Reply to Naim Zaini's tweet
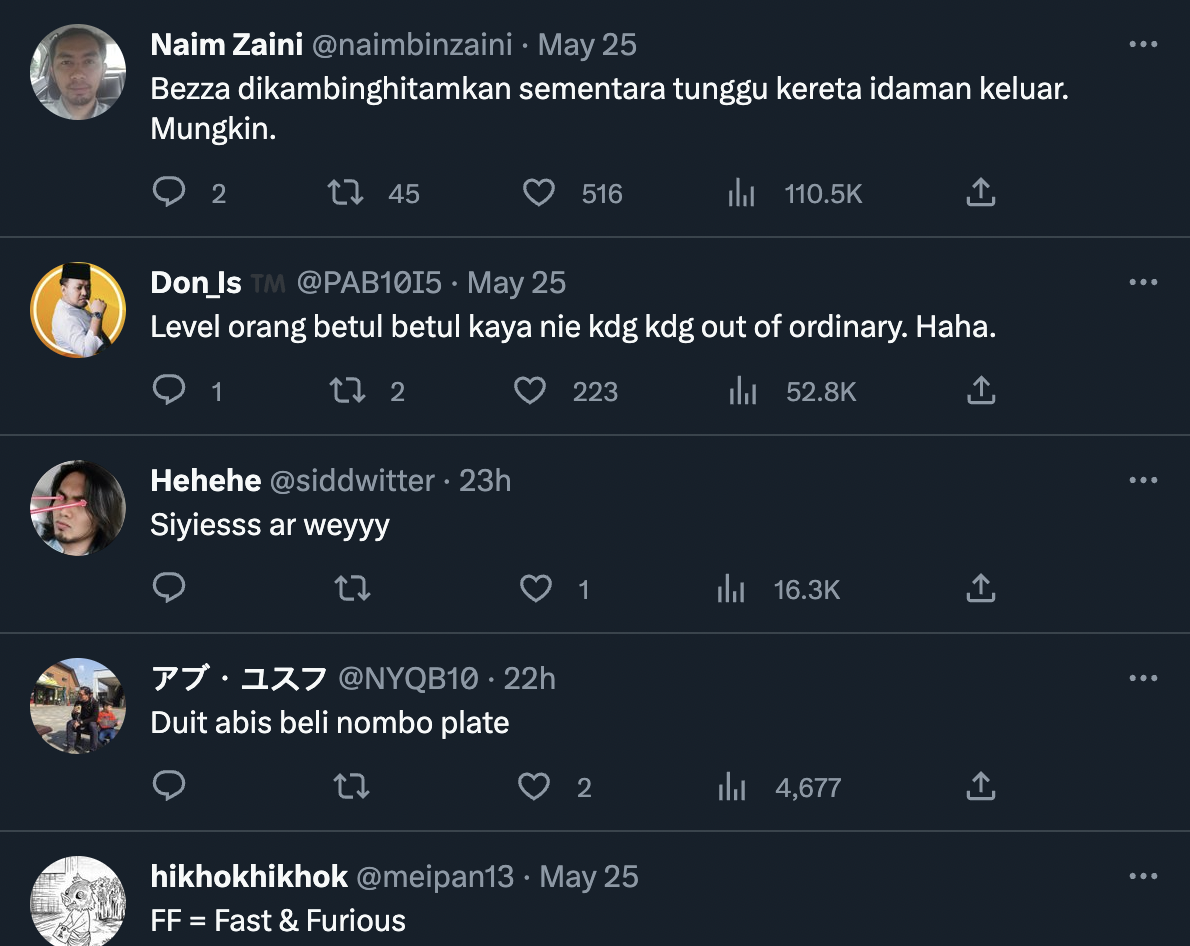 169,192
